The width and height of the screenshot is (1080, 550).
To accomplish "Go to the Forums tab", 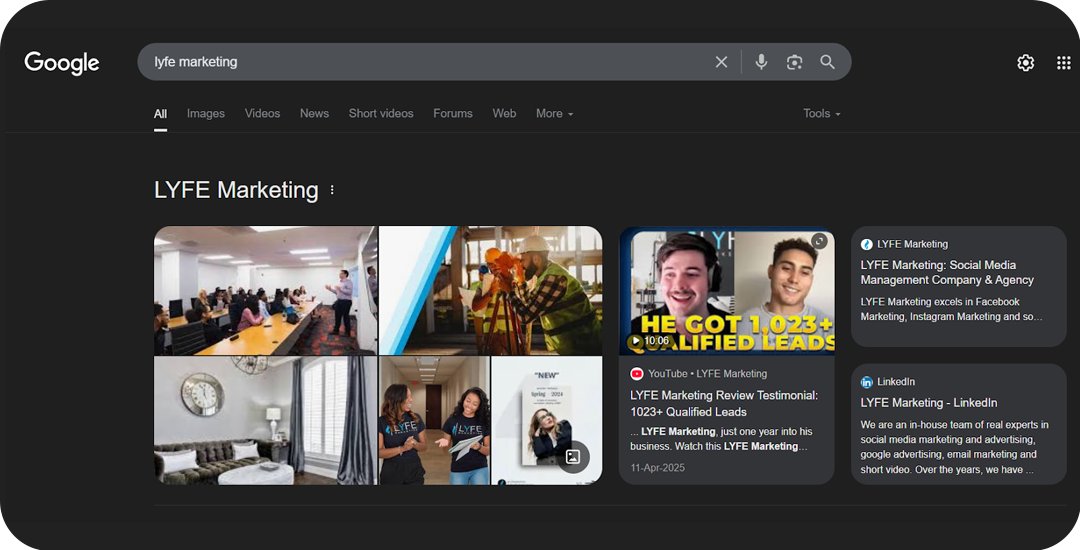I will point(453,114).
